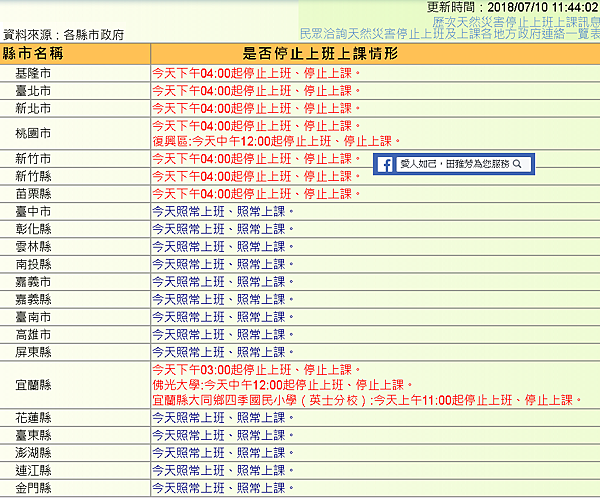Click 花蓮縣 status 今天照常上班、照常上課
The image size is (600, 498).
[x=223, y=418]
